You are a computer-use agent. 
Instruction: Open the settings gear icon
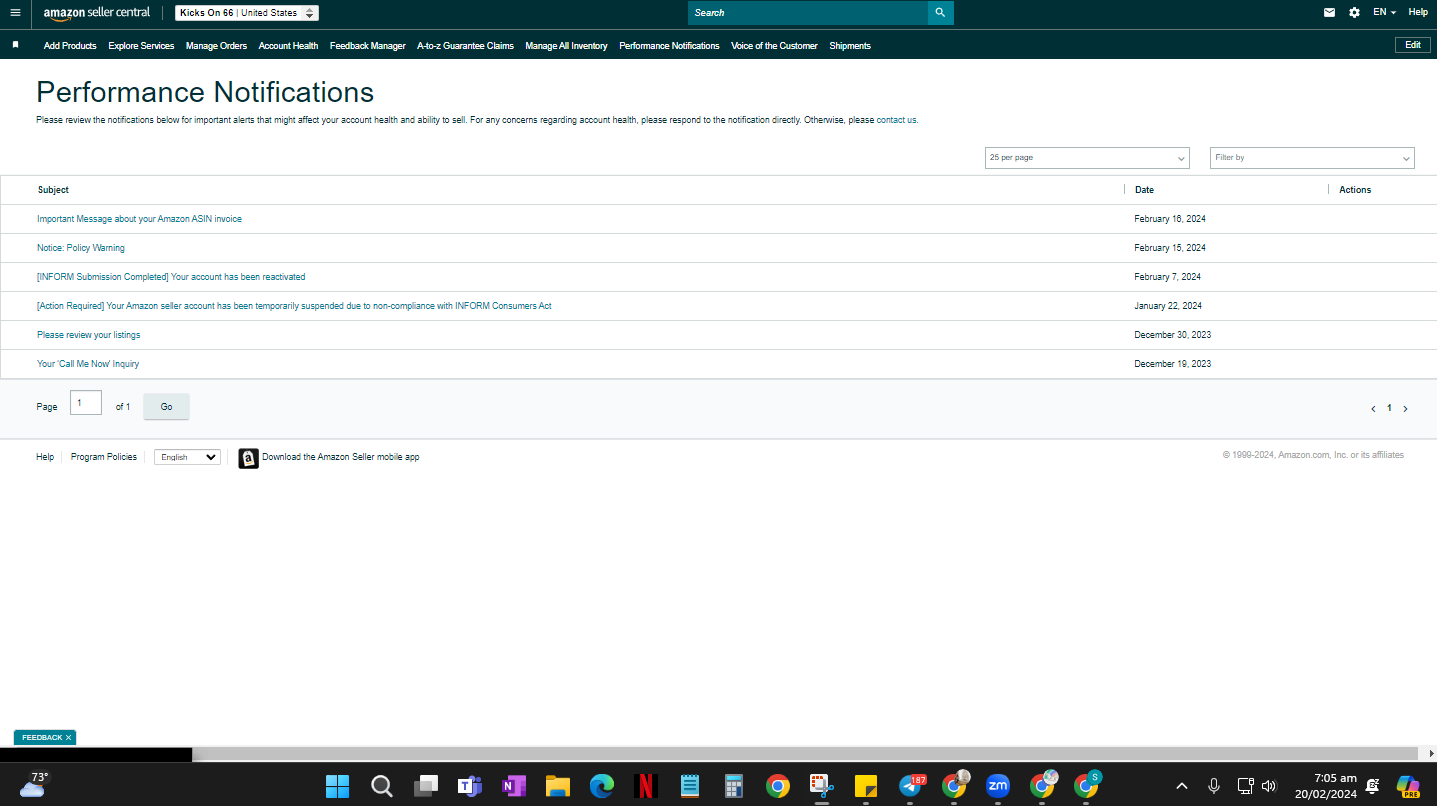click(x=1354, y=13)
